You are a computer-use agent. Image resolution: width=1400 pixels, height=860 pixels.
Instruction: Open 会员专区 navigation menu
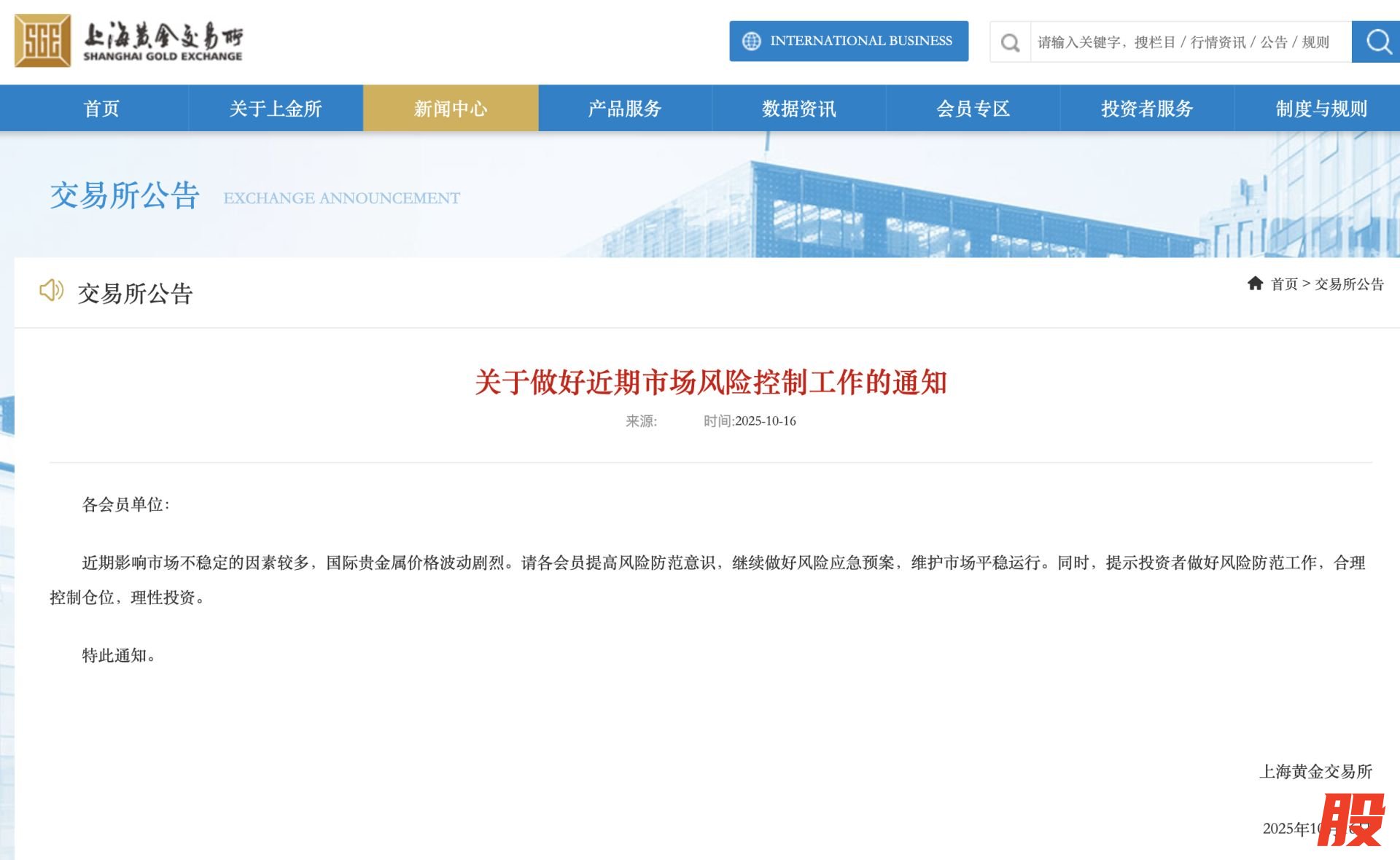(973, 109)
